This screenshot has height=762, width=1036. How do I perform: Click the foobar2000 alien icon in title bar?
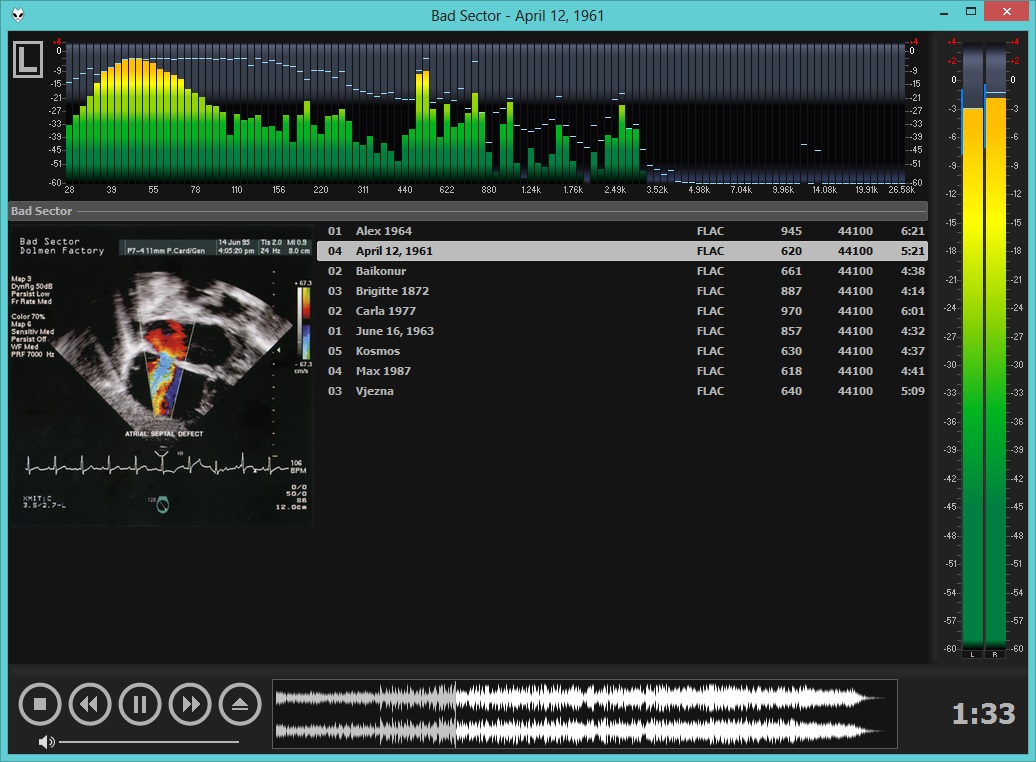[20, 15]
